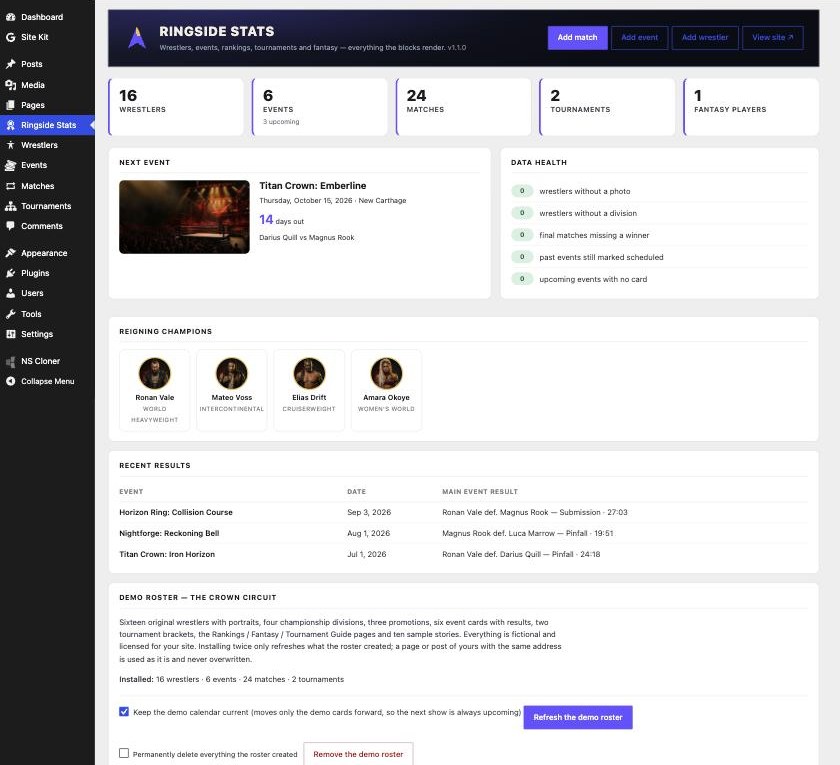
Task: Click the Dashboard gauge icon
Action: coord(10,17)
